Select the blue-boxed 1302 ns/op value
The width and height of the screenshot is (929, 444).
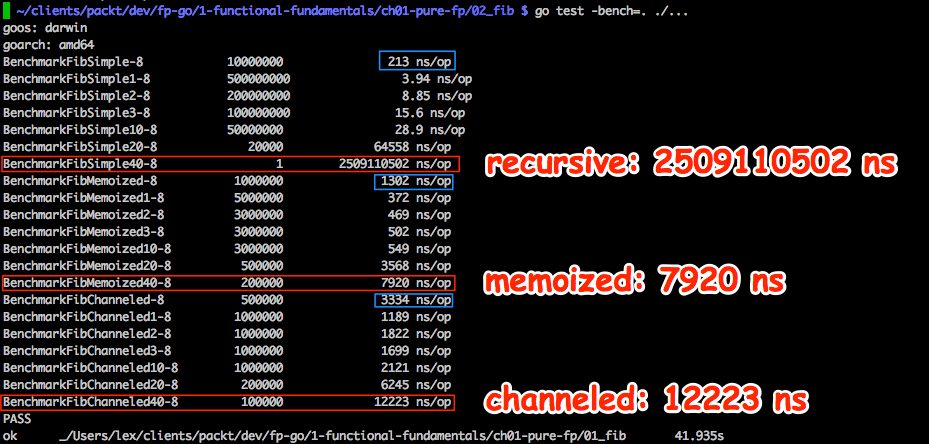[x=413, y=181]
